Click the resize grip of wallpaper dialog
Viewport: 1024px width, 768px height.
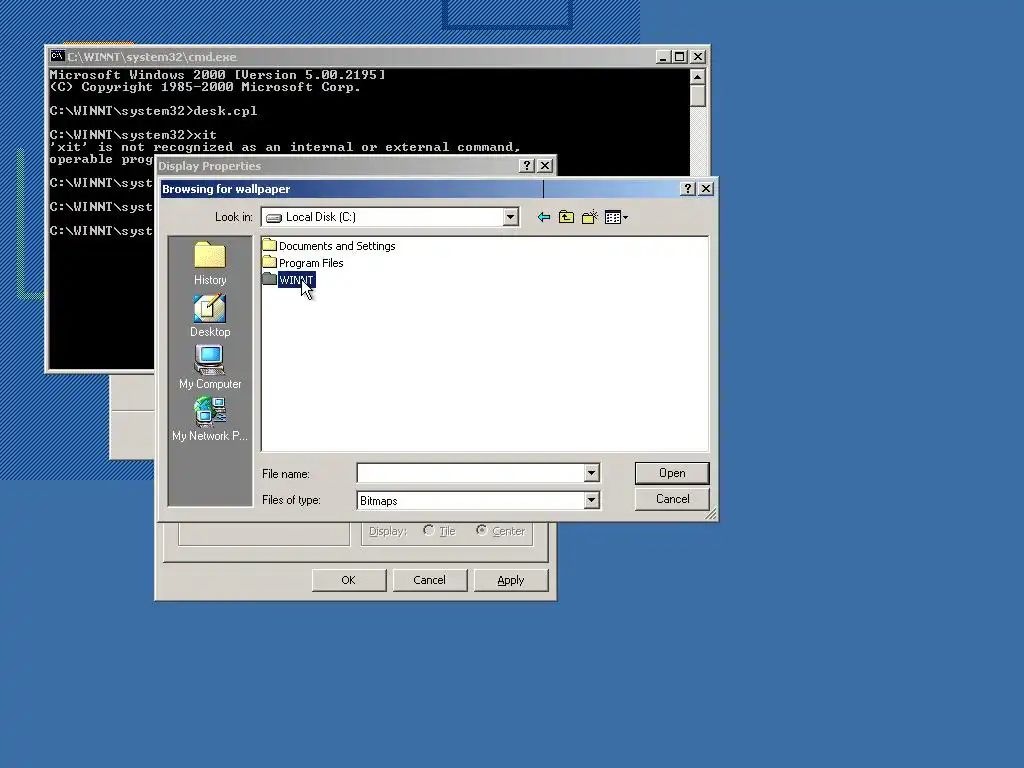click(x=711, y=514)
